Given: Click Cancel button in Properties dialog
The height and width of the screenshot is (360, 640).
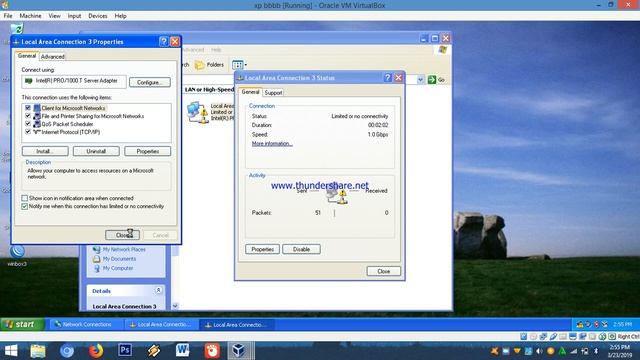Looking at the screenshot, I should [160, 235].
